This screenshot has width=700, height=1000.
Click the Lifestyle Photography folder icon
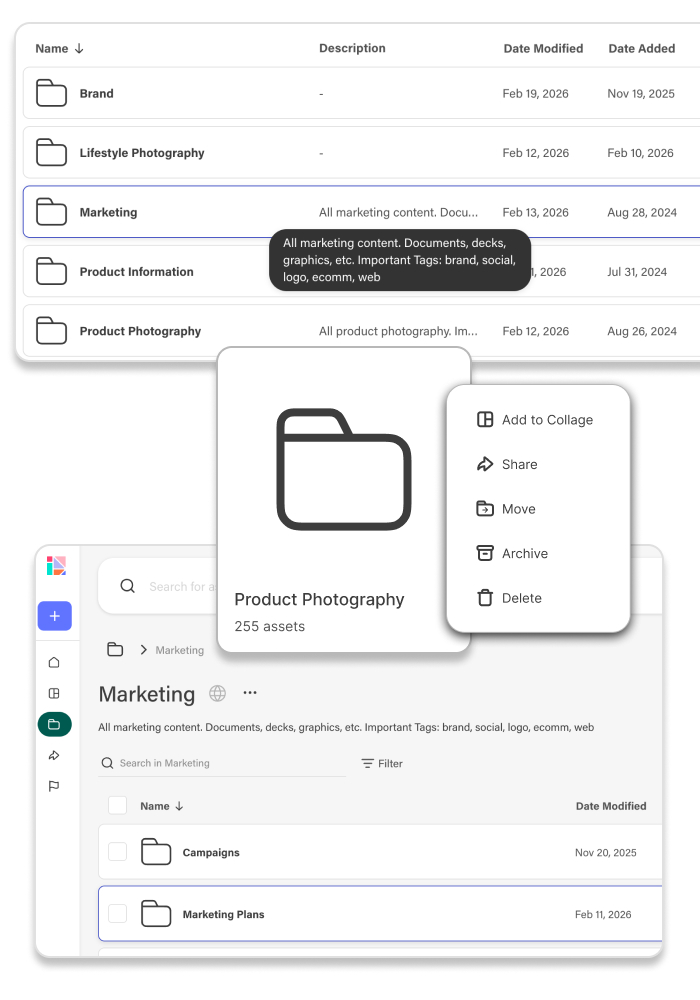(x=51, y=152)
